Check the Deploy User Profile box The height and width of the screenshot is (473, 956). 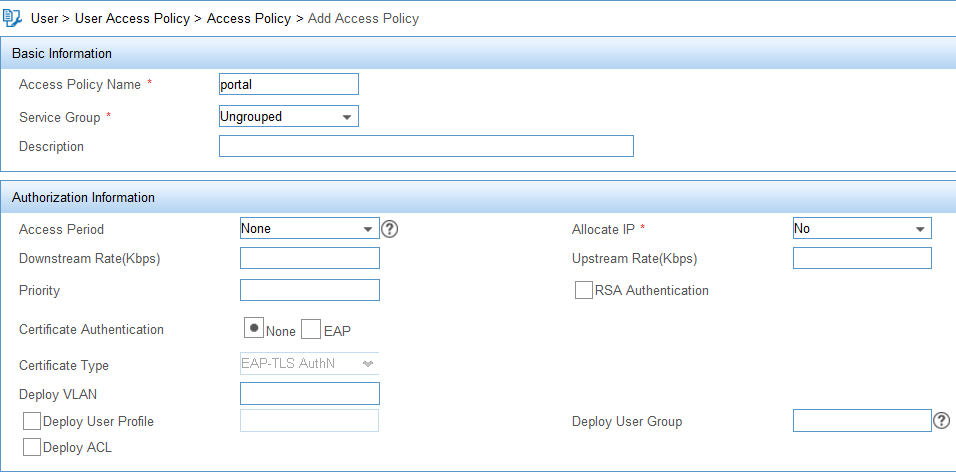[x=32, y=421]
